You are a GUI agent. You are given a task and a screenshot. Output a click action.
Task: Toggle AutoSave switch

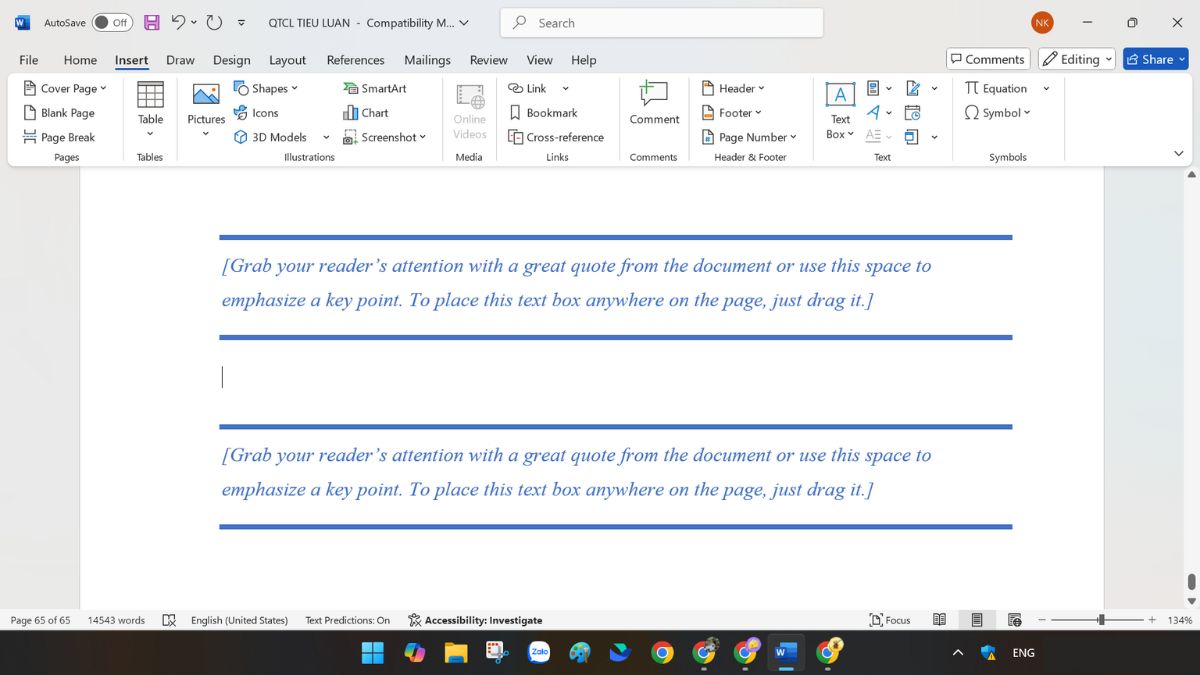(x=113, y=22)
